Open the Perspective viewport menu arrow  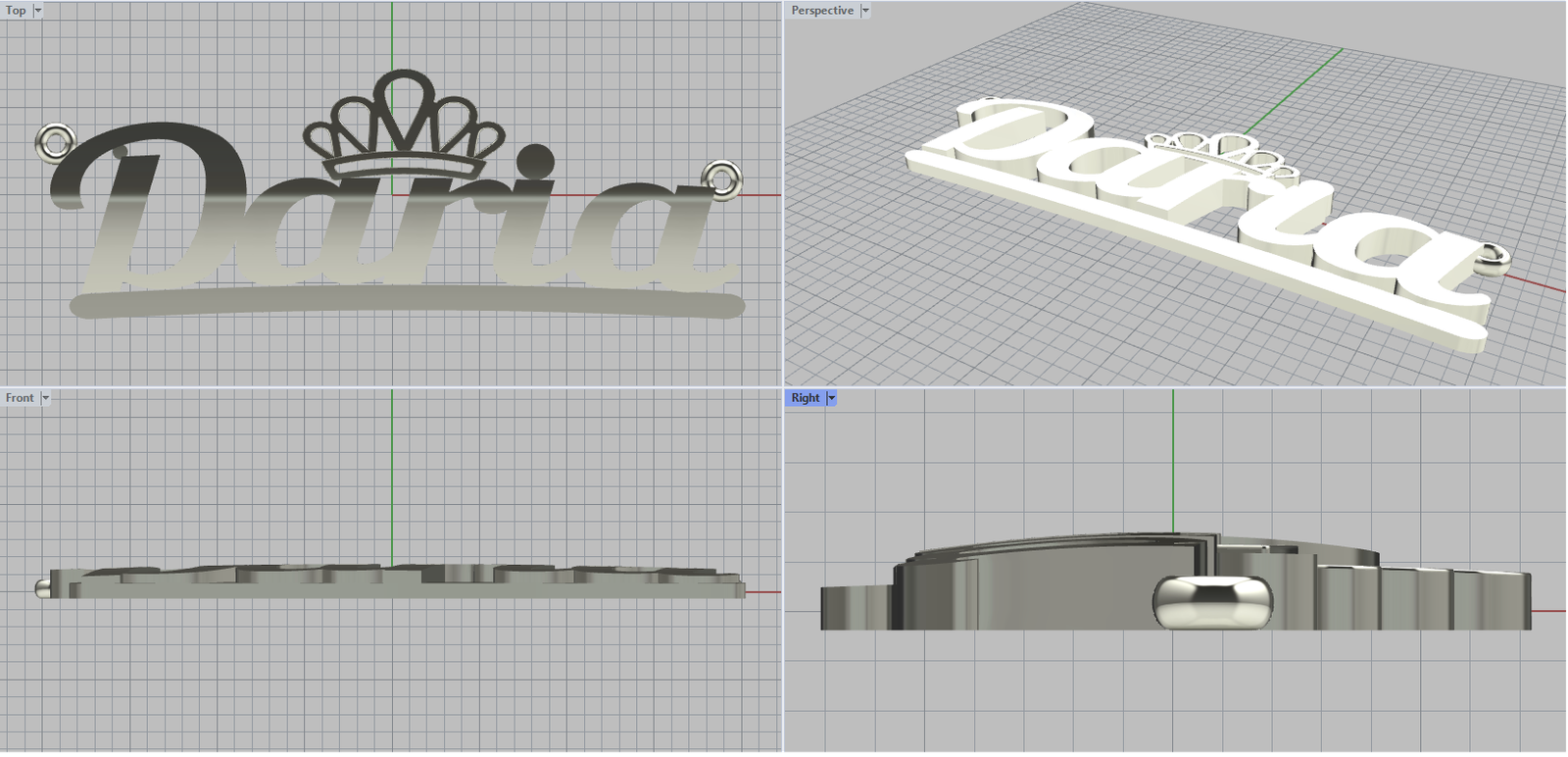[865, 11]
